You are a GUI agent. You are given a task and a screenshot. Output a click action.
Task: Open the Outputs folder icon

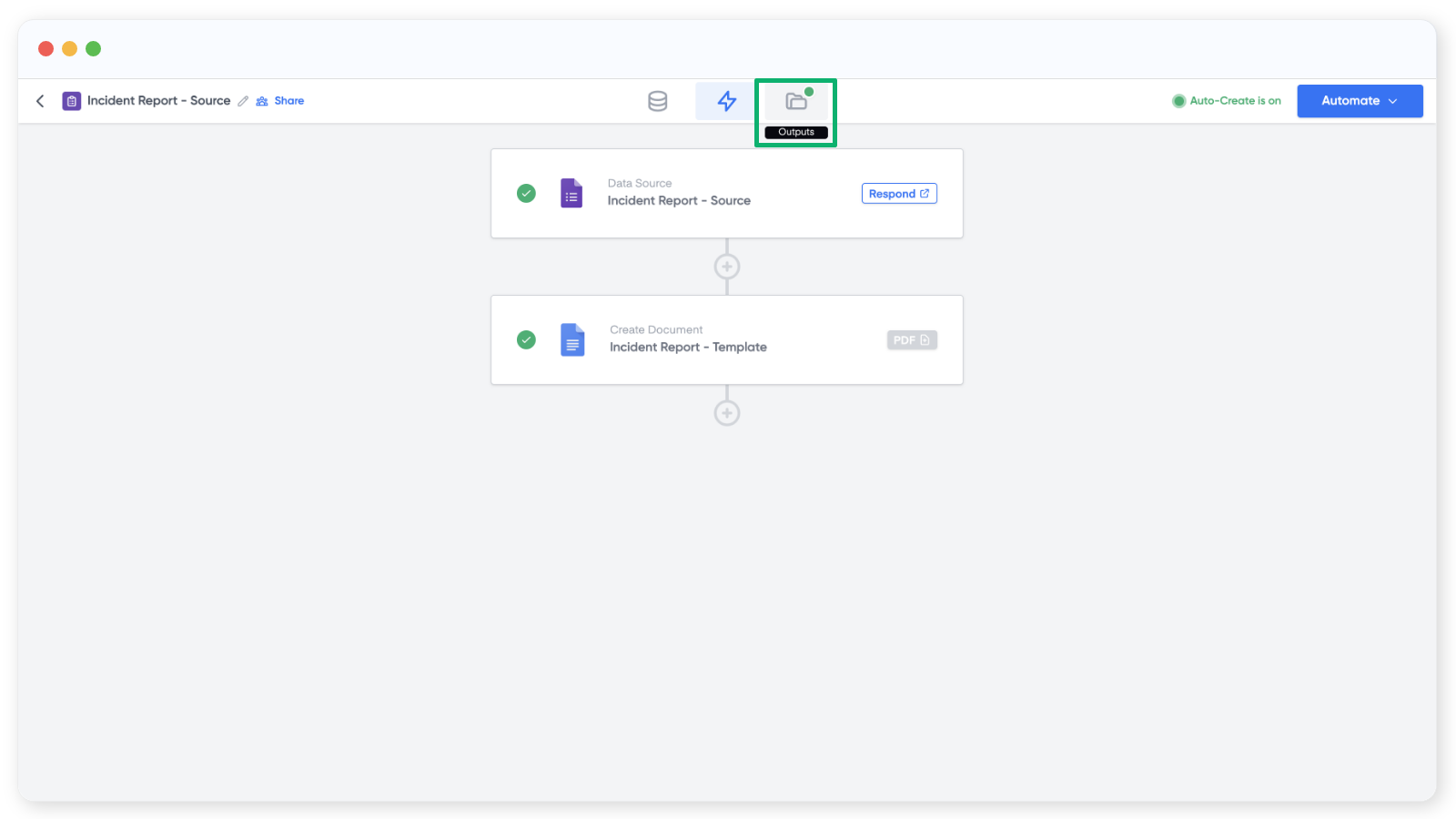(x=796, y=101)
